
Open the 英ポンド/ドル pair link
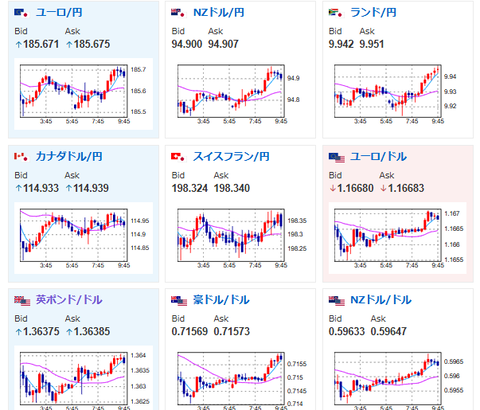(69, 300)
